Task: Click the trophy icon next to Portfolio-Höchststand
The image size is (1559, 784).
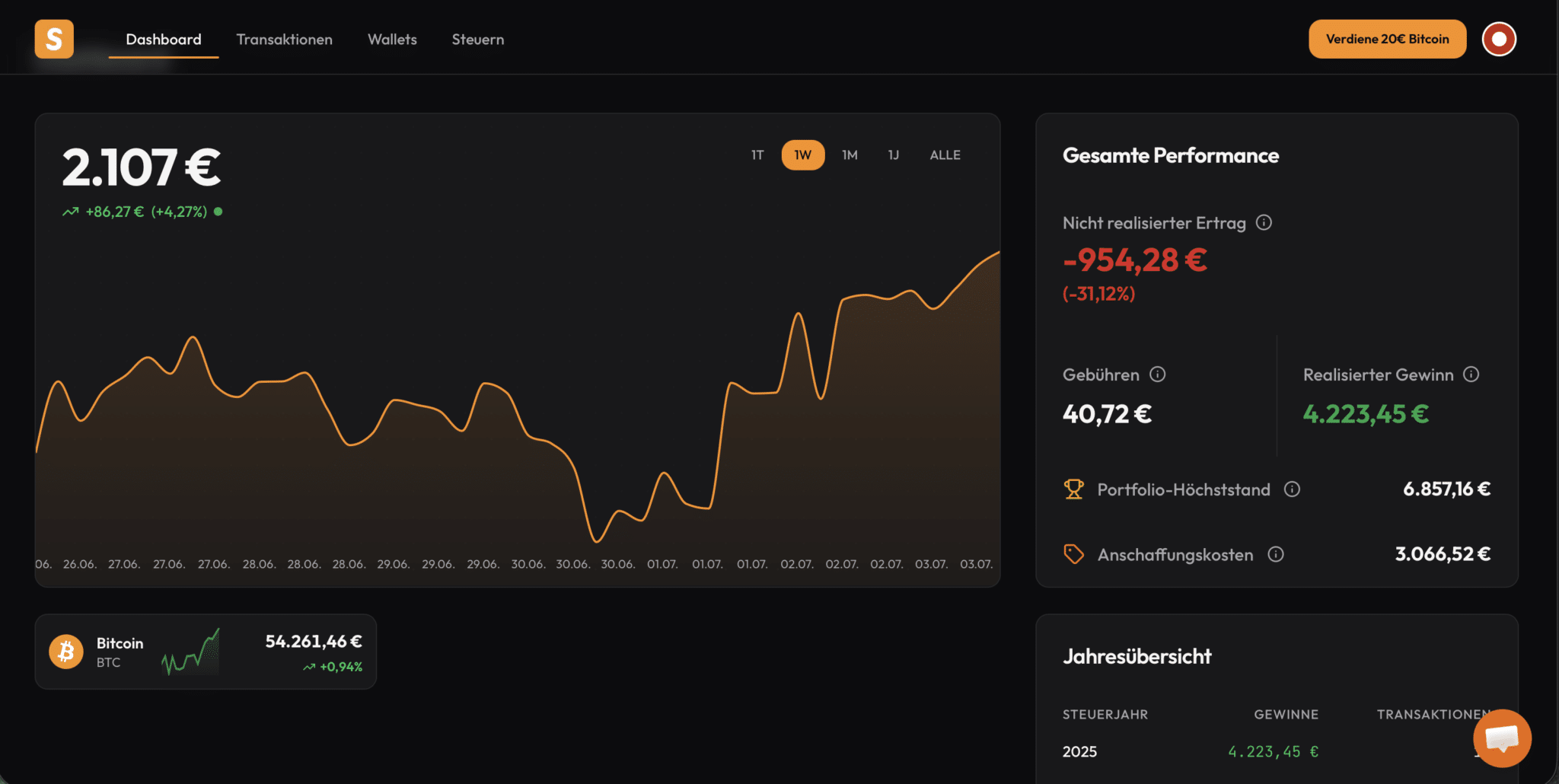Action: click(1073, 489)
